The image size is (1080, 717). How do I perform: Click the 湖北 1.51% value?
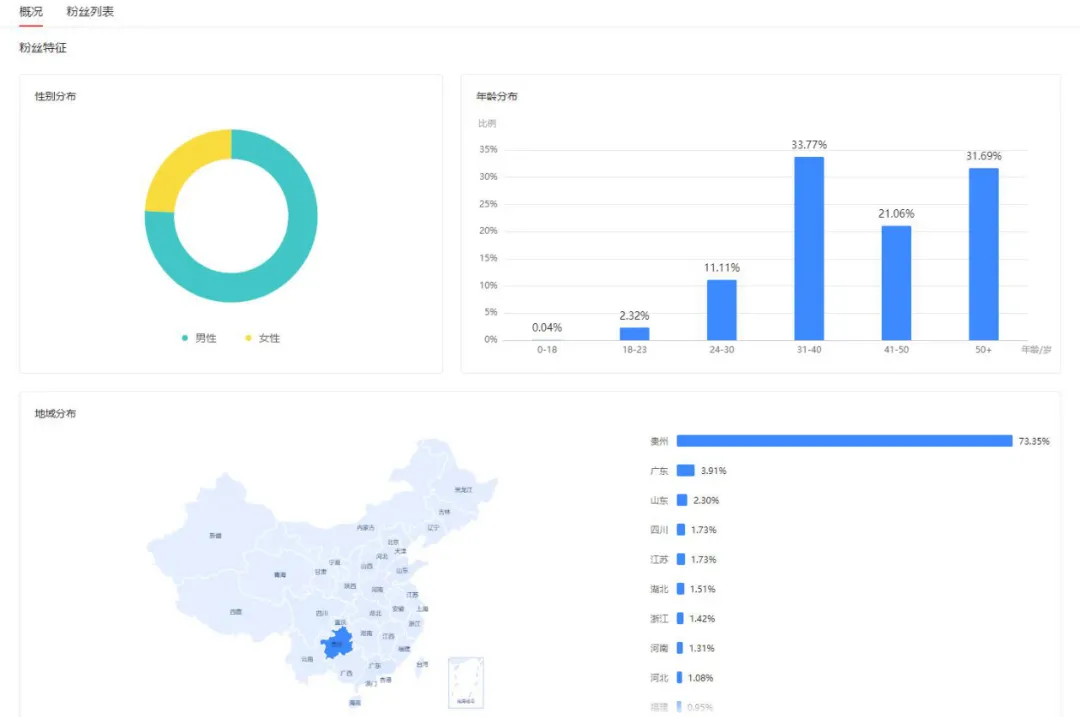[x=703, y=589]
